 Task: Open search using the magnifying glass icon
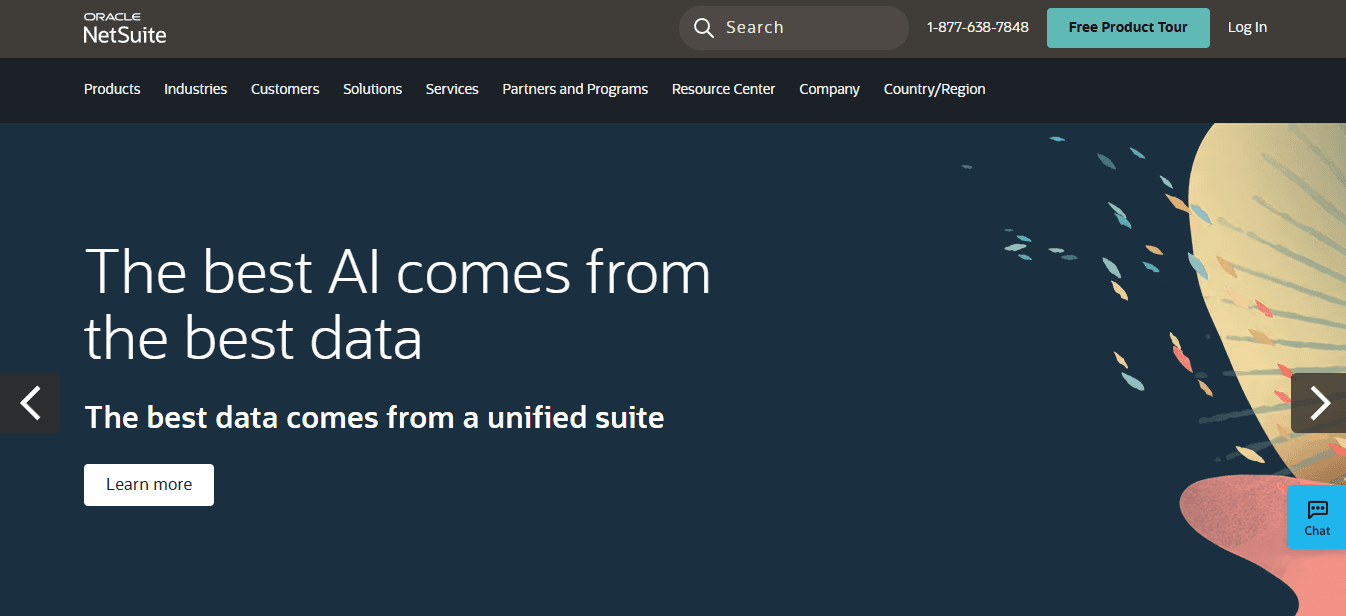[x=704, y=27]
